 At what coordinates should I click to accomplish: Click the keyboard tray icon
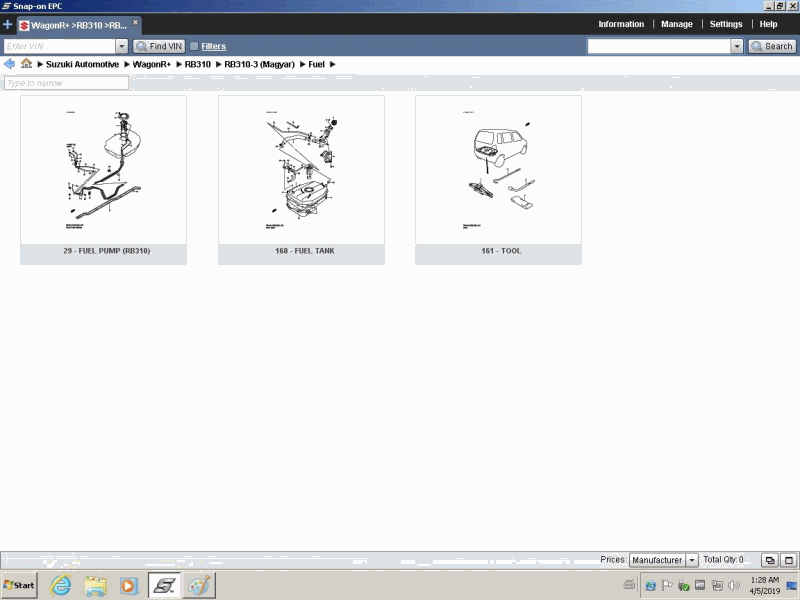[630, 585]
